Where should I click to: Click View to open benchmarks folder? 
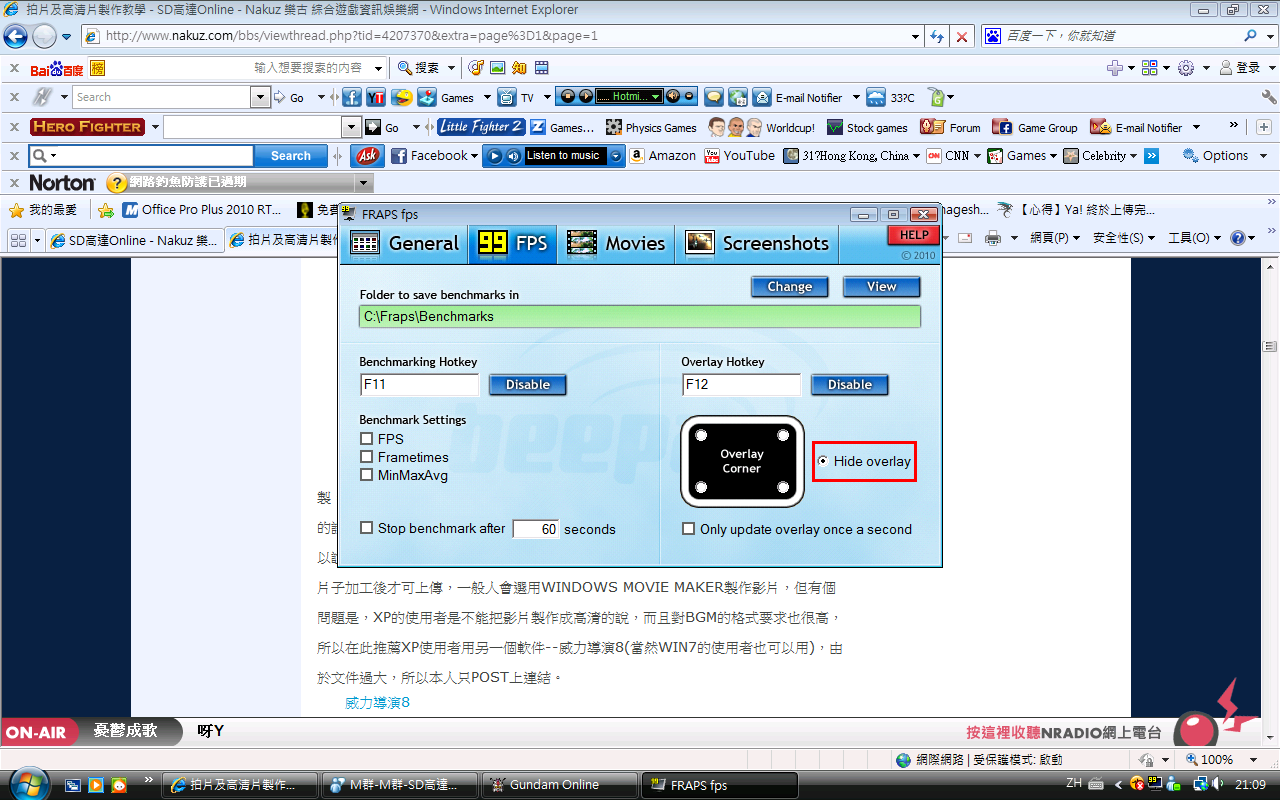(x=881, y=287)
